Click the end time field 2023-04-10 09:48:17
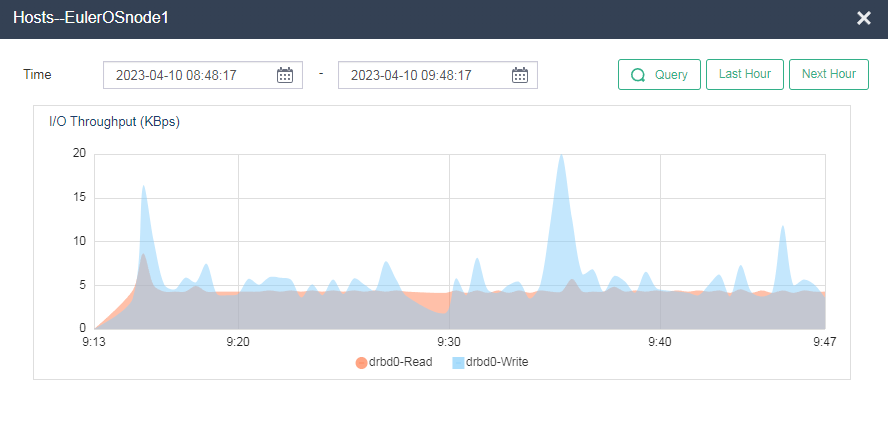 click(438, 75)
